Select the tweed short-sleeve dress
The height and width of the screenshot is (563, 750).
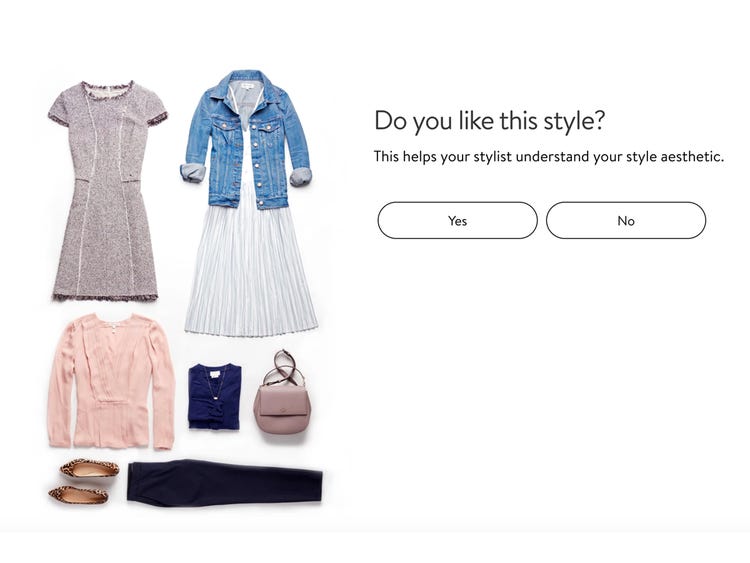click(x=108, y=190)
